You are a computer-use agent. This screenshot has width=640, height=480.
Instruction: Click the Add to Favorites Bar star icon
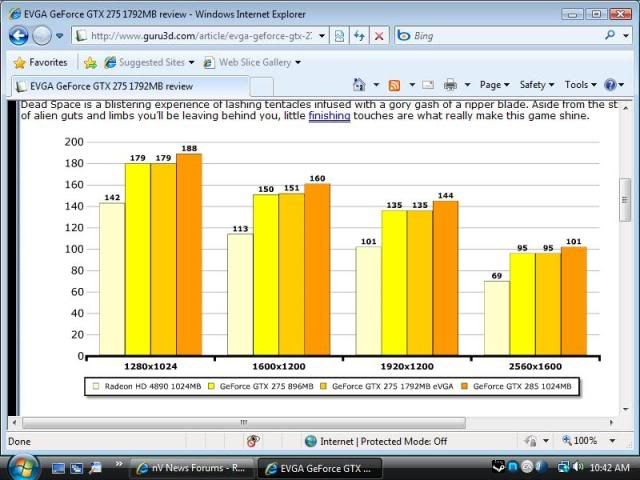90,62
